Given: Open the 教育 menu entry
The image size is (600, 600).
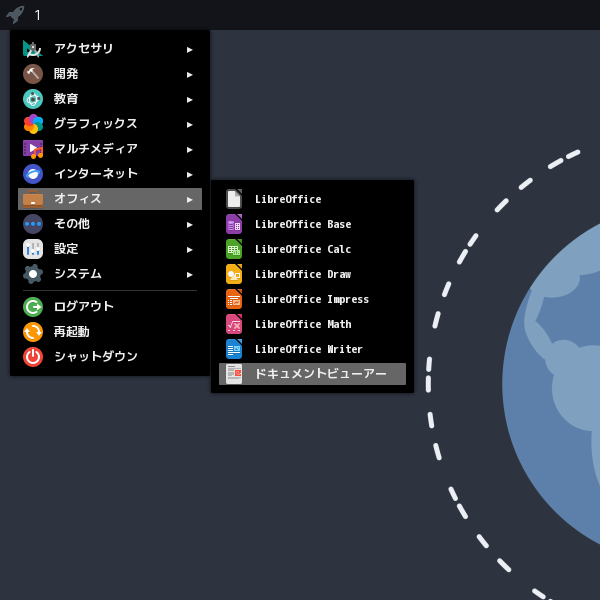Looking at the screenshot, I should [110, 99].
